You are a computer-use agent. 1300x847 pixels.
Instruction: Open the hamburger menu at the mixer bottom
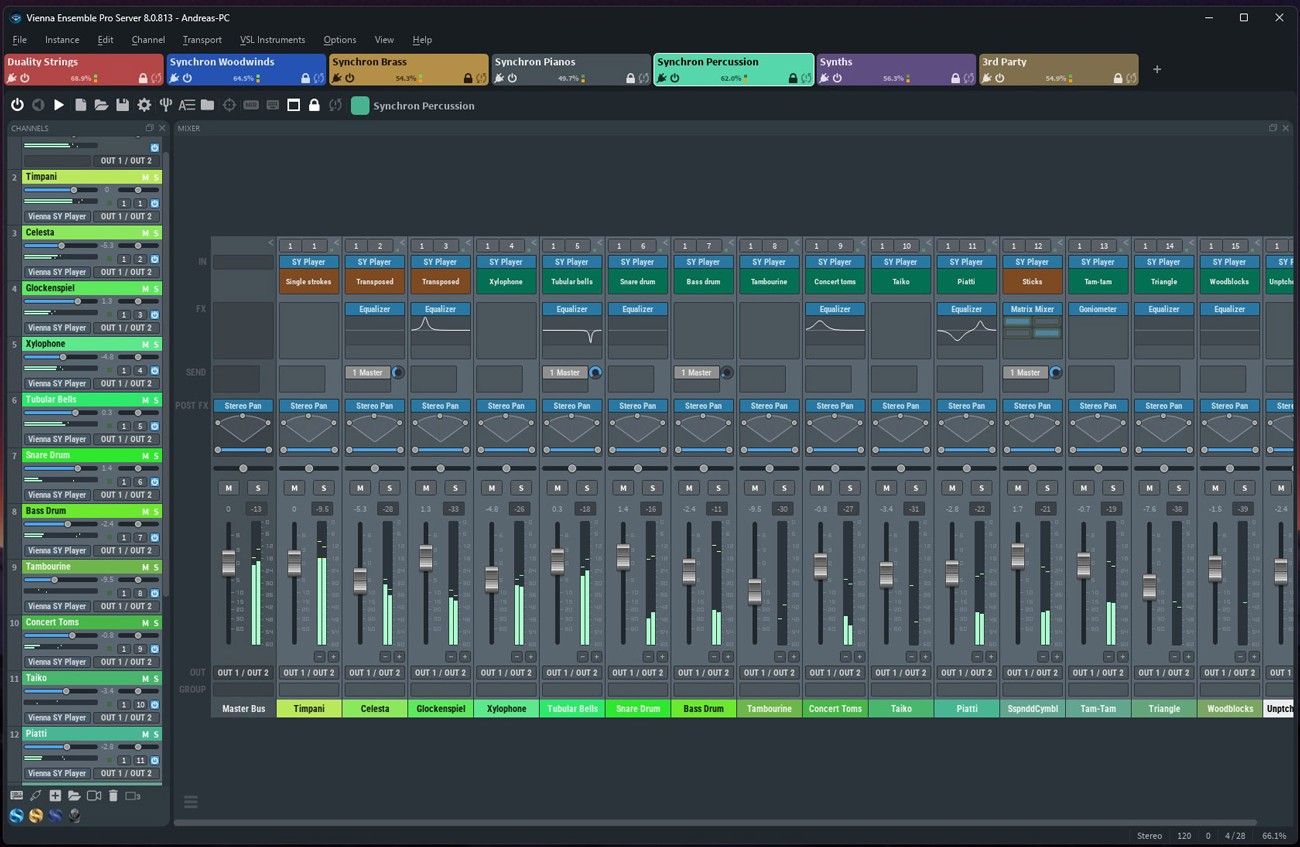coord(191,802)
